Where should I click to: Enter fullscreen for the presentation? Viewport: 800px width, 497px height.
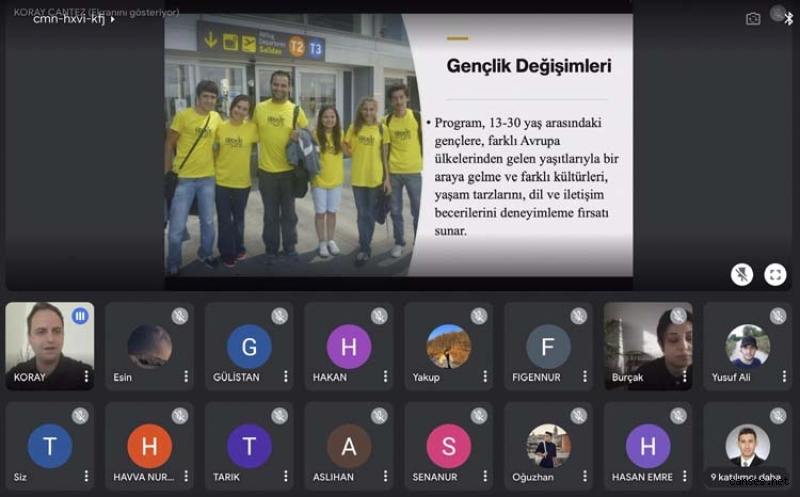coord(775,274)
